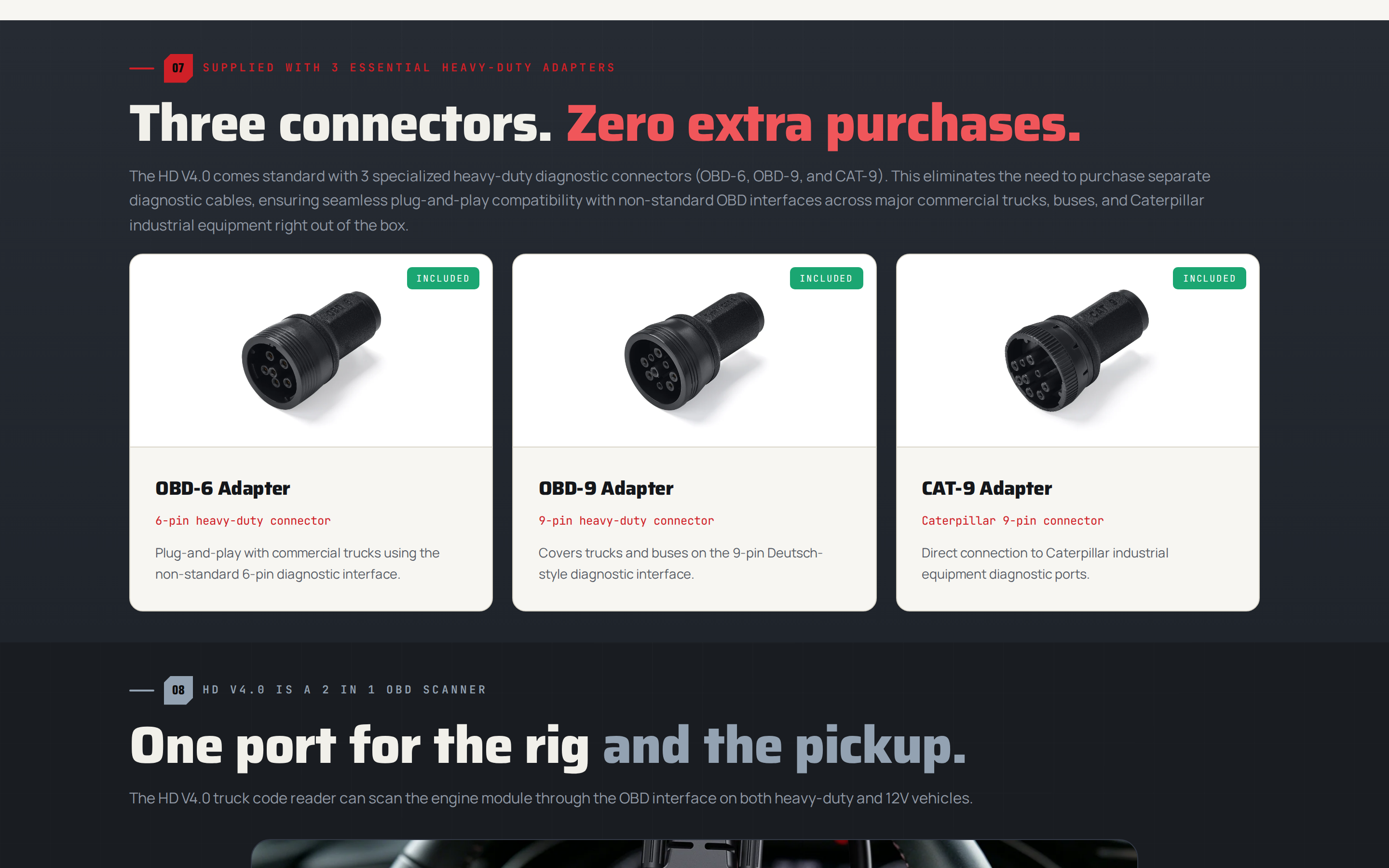Click the Caterpillar 9-pin connector subtitle

pos(1012,521)
